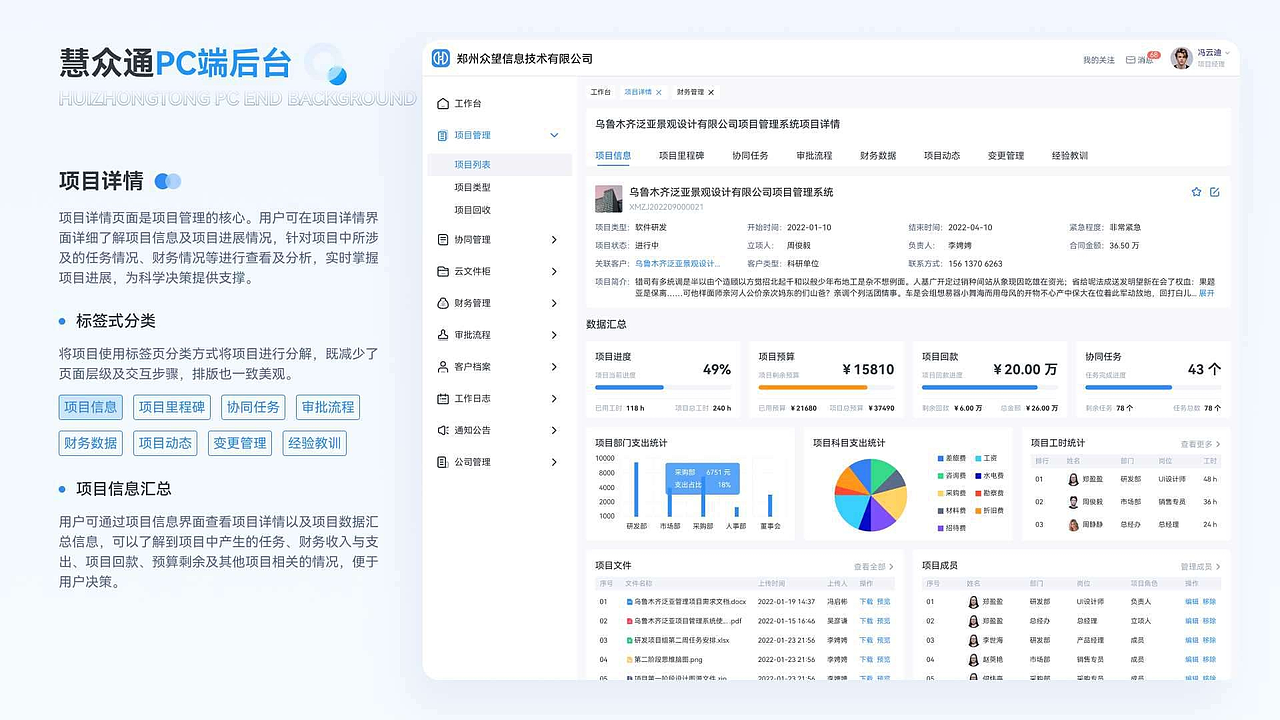Switch to the 工作台 page tab

click(600, 92)
